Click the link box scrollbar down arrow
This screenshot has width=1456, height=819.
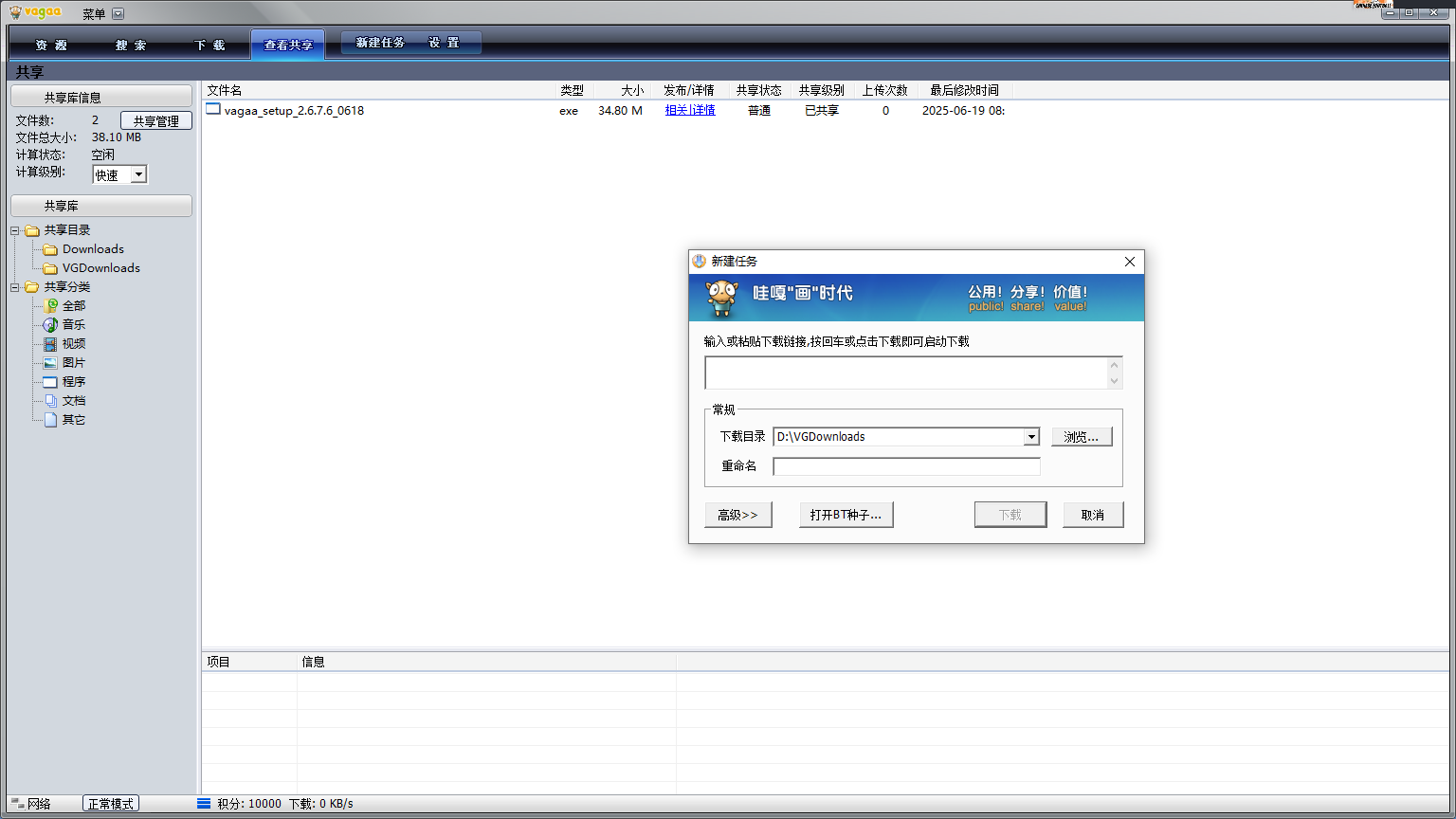(x=1115, y=381)
